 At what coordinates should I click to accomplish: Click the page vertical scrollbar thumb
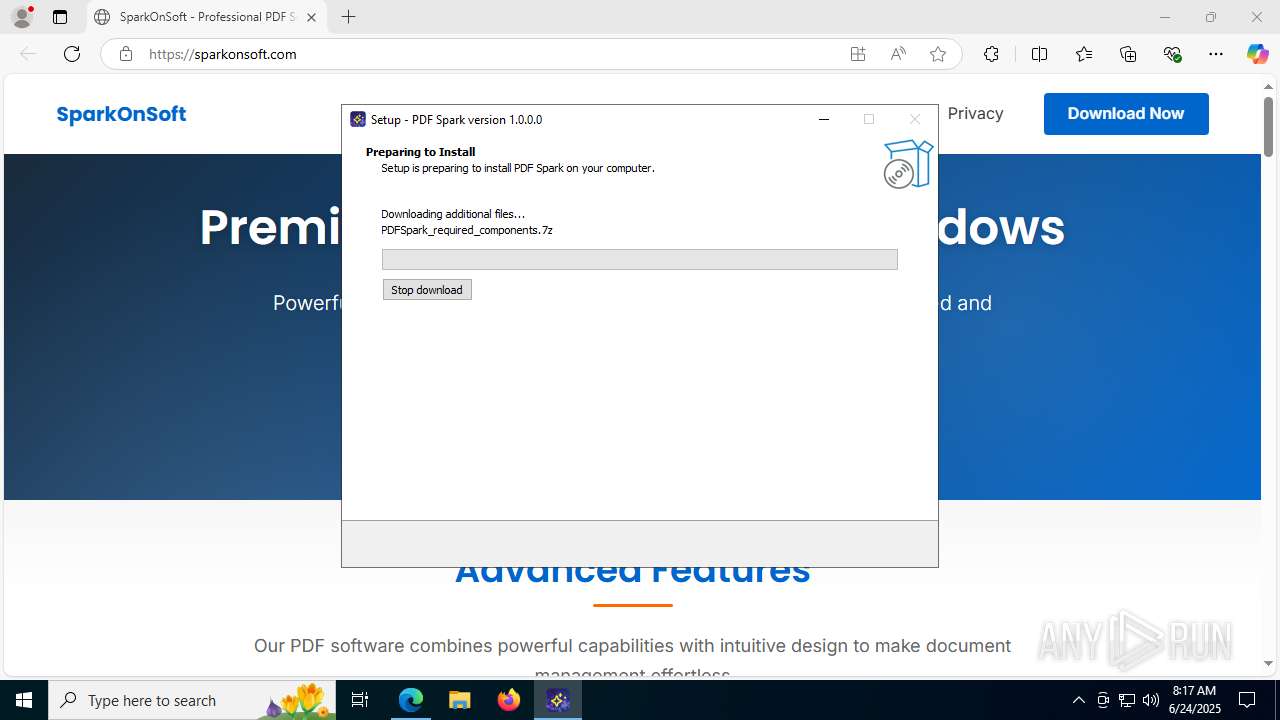[1268, 126]
